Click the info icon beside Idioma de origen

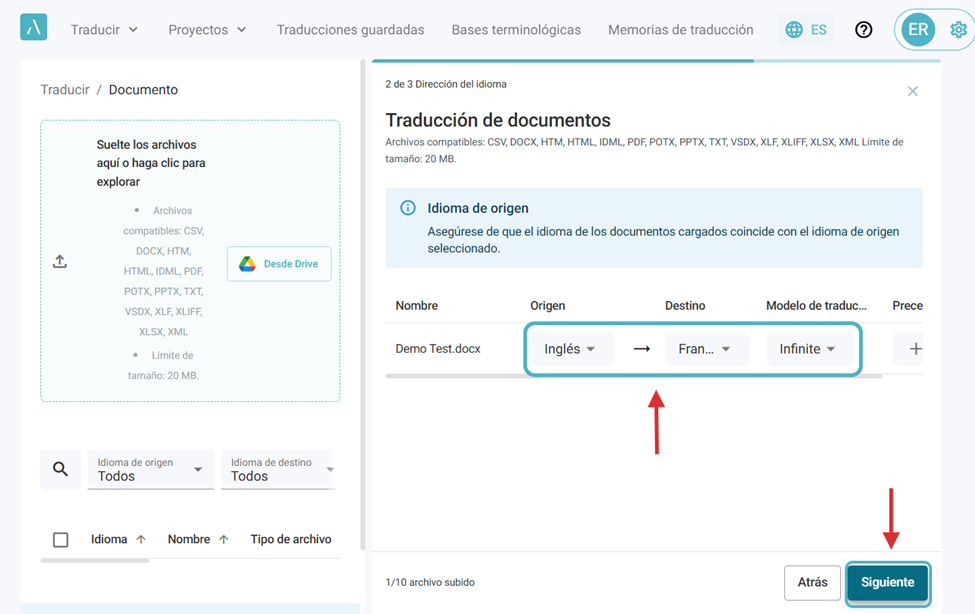(x=408, y=208)
